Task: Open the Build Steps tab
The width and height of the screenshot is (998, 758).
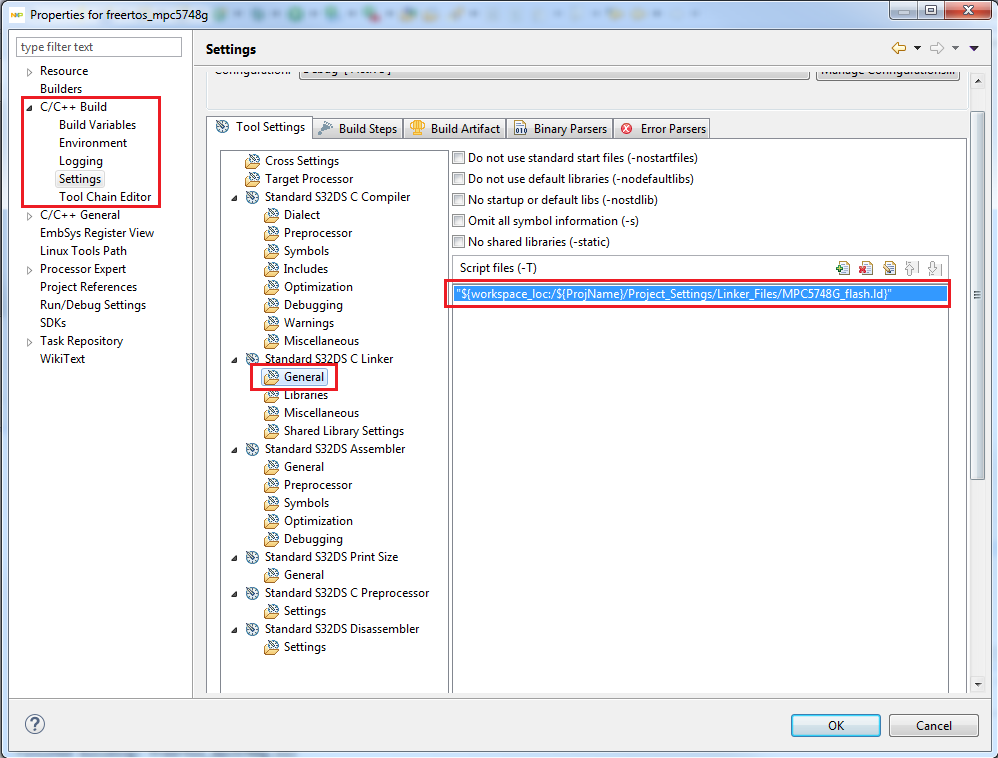Action: tap(358, 129)
